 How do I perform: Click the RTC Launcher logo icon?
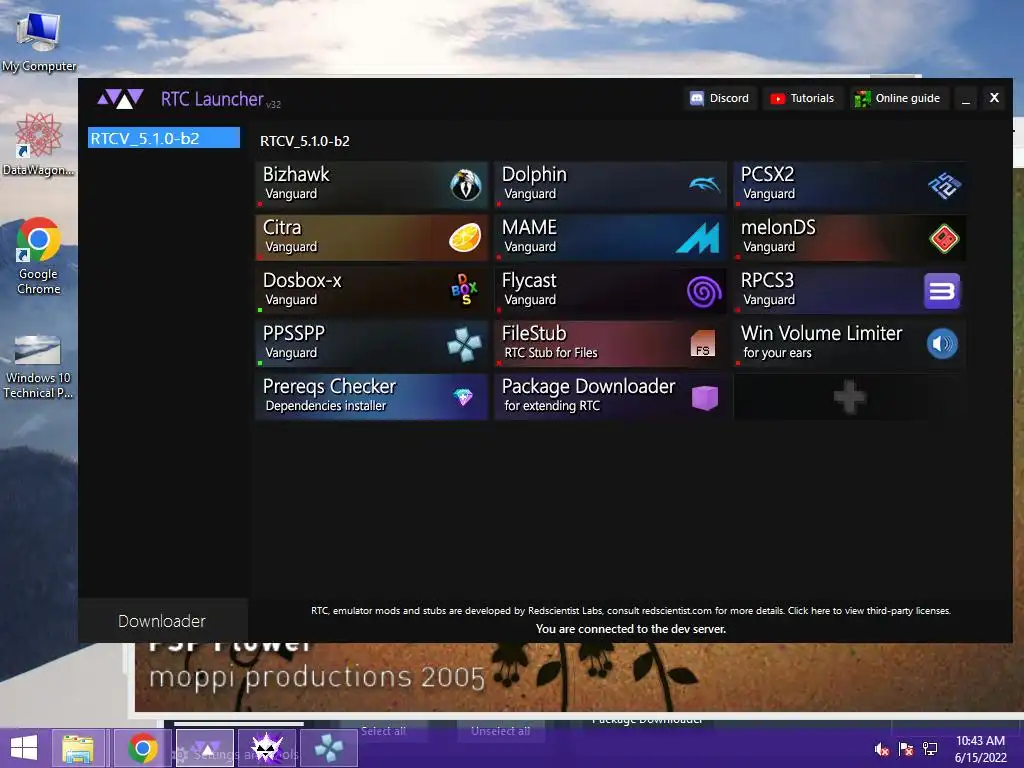[120, 99]
